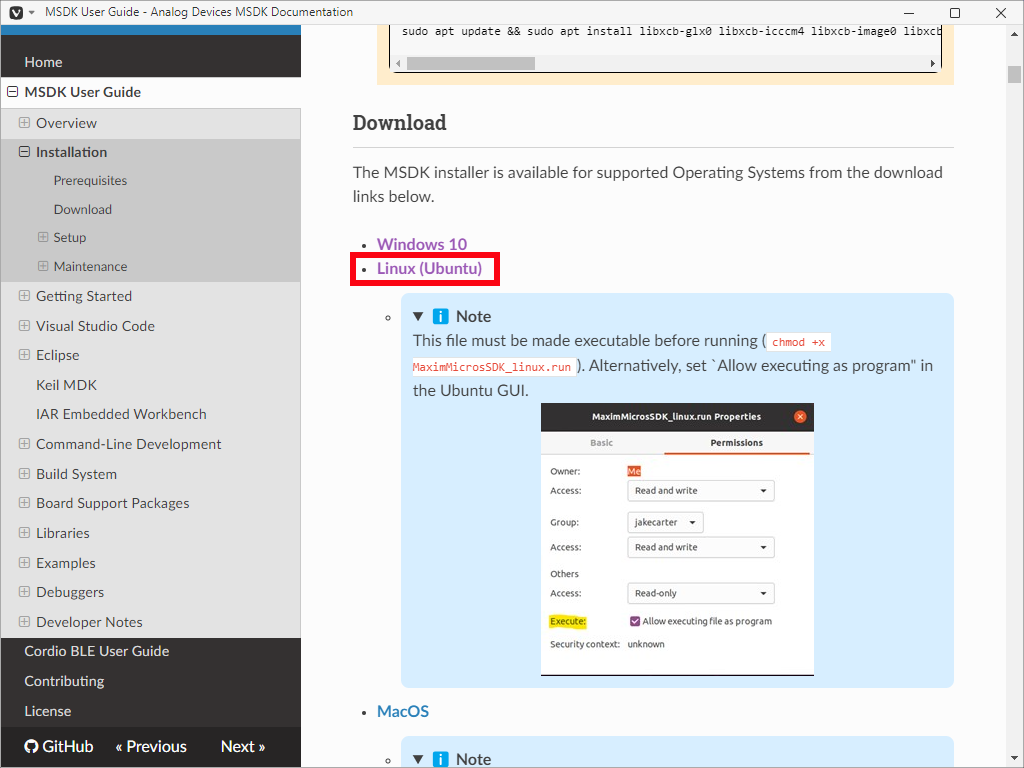Click the Properties dialog screenshot image
This screenshot has width=1024, height=768.
pyautogui.click(x=677, y=539)
